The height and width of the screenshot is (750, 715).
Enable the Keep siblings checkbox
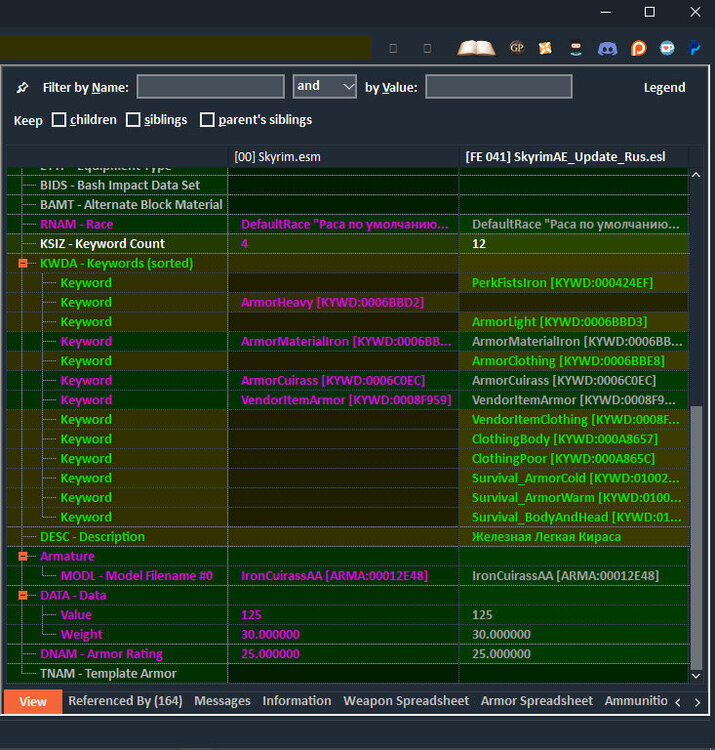coord(133,120)
